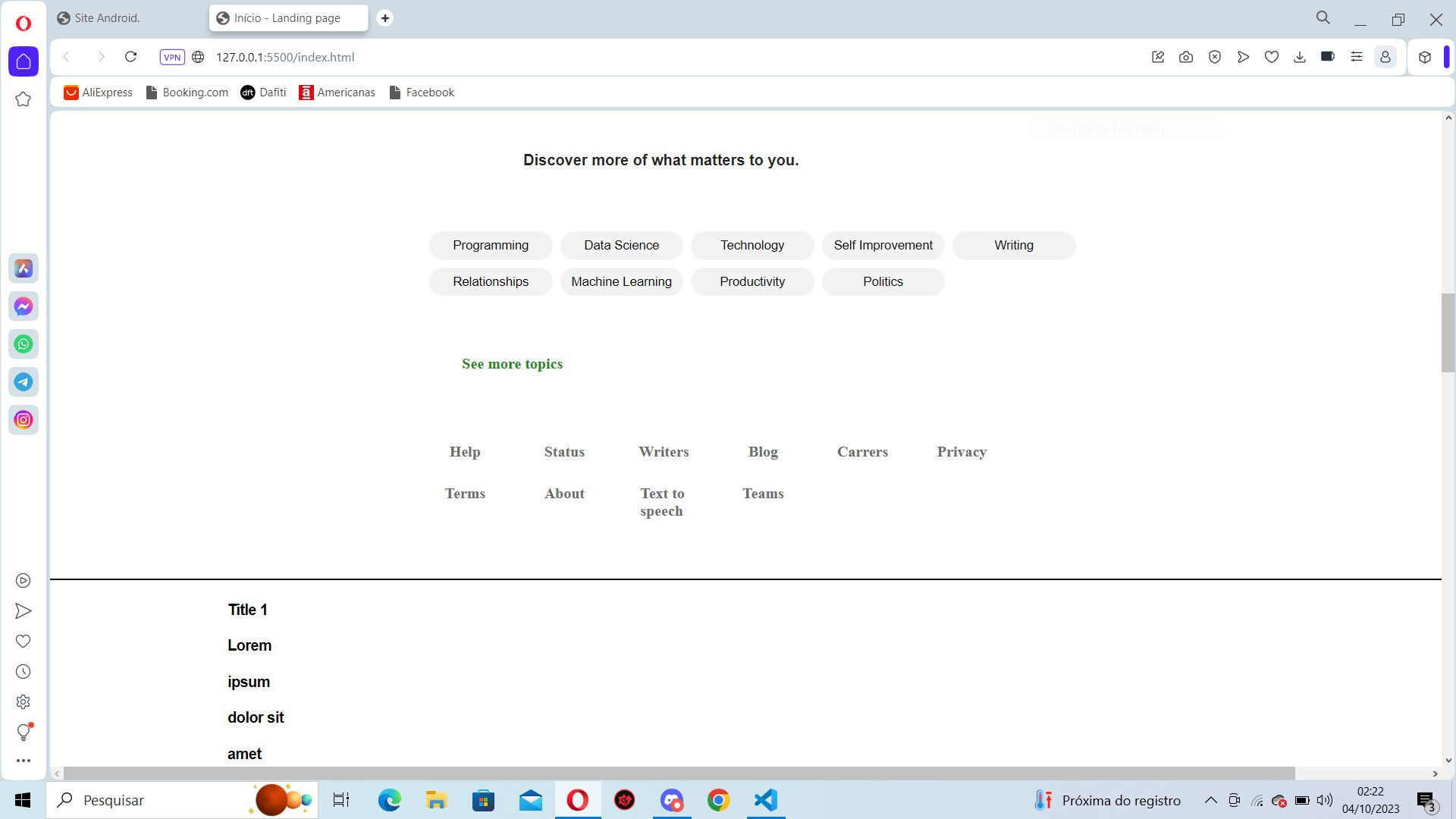This screenshot has width=1456, height=819.
Task: Open Facebook Messenger sidebar icon
Action: [x=24, y=306]
